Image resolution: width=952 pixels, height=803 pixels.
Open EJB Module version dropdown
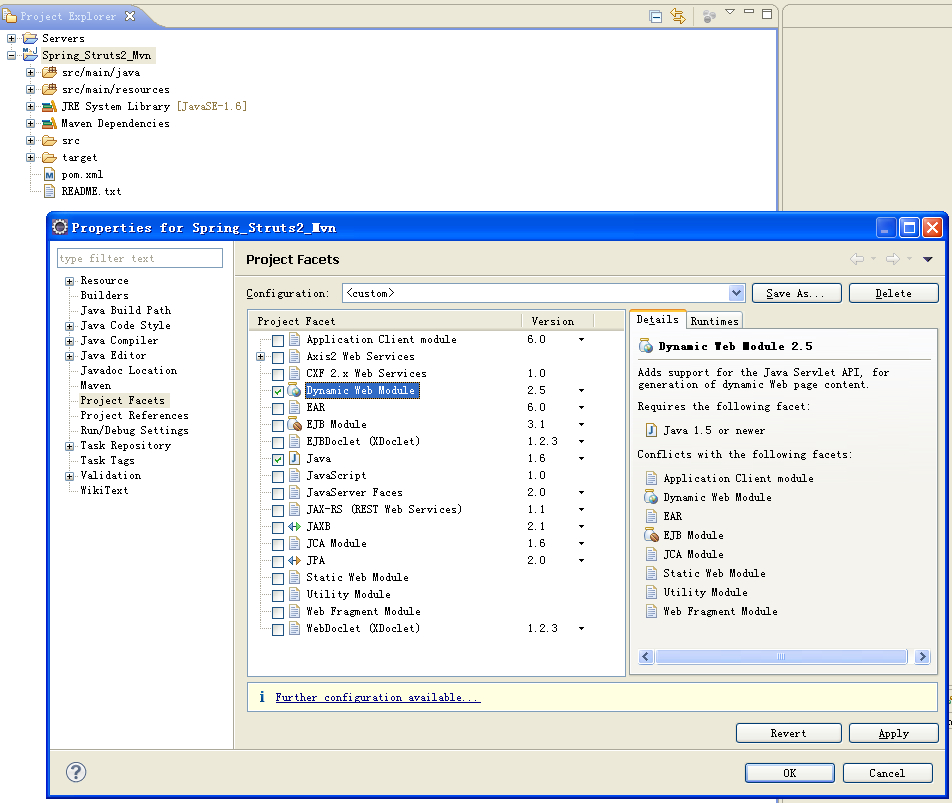click(x=581, y=424)
